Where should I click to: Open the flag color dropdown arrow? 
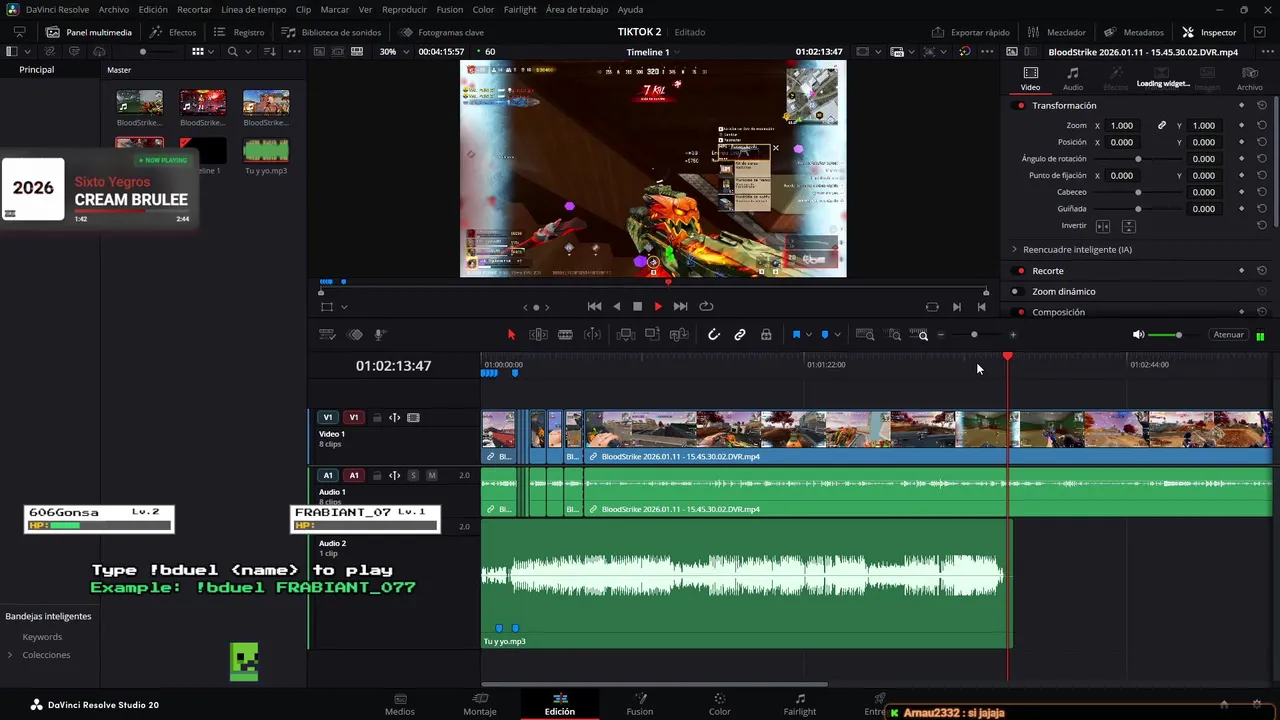(x=808, y=335)
